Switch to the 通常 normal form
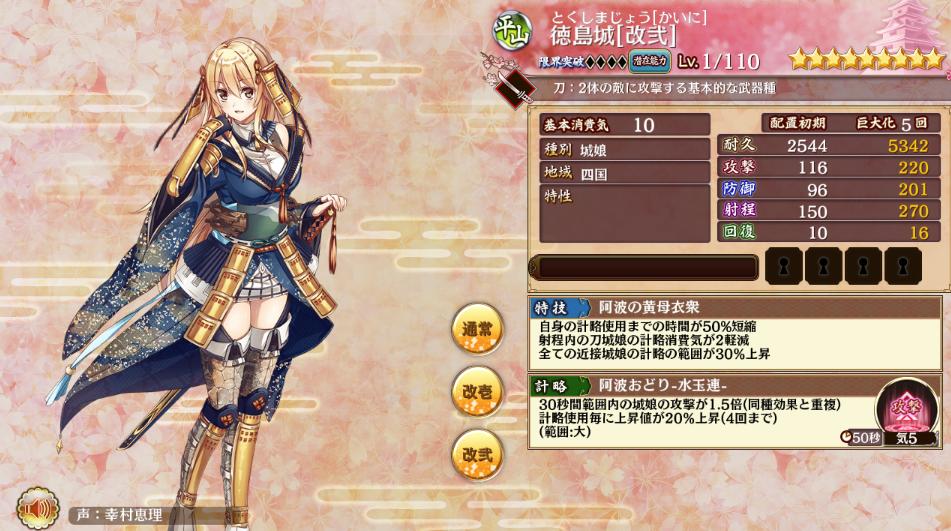This screenshot has width=951, height=531. [x=478, y=329]
